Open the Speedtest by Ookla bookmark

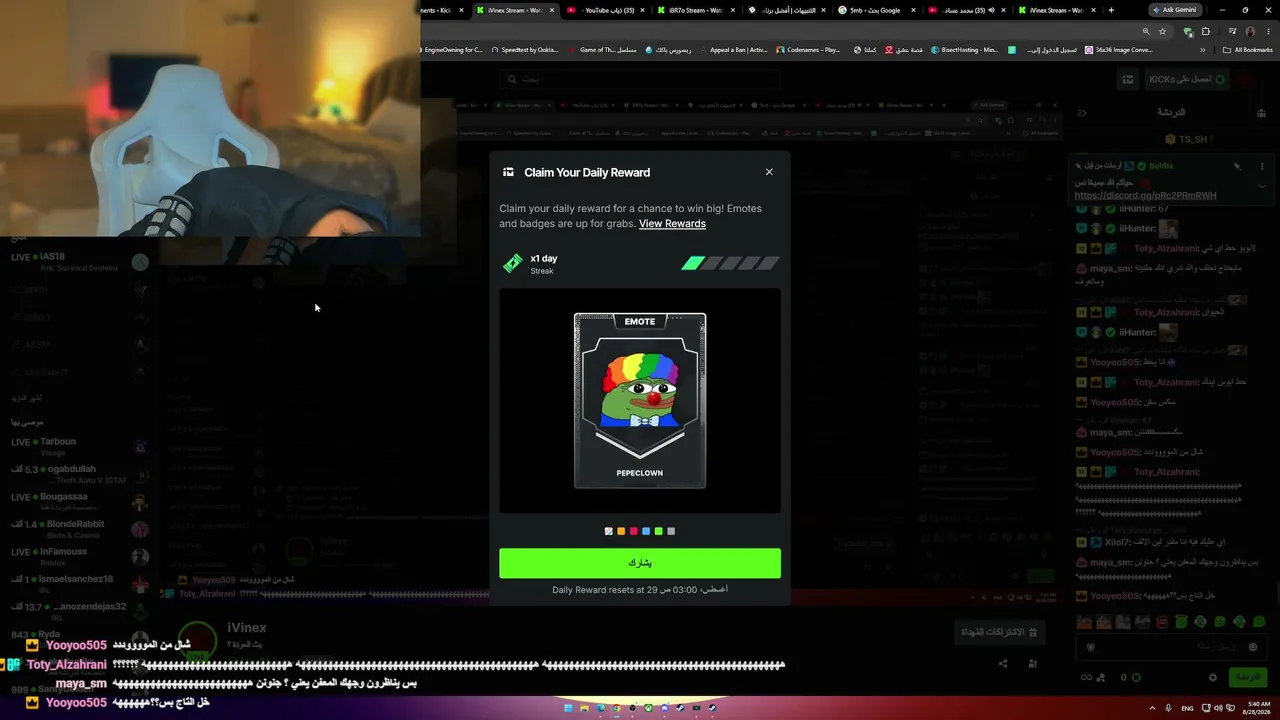524,50
